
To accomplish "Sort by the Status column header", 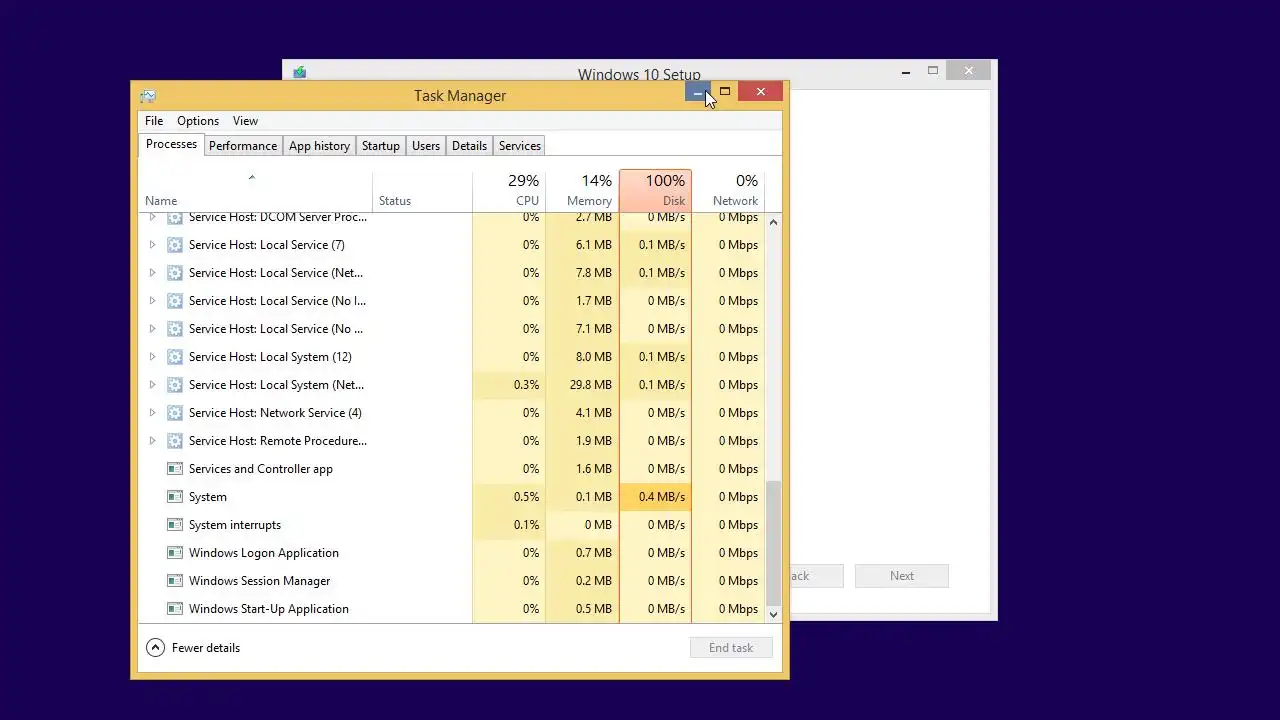I will pos(422,190).
